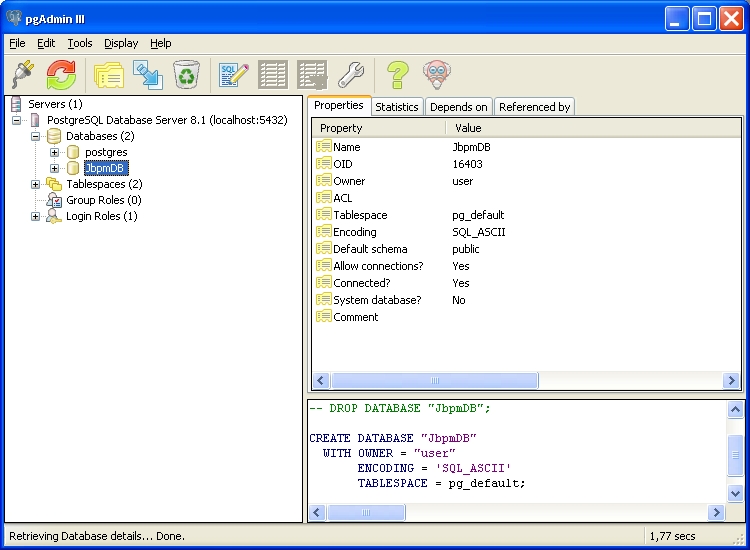Open the guru hint icon

(x=436, y=74)
